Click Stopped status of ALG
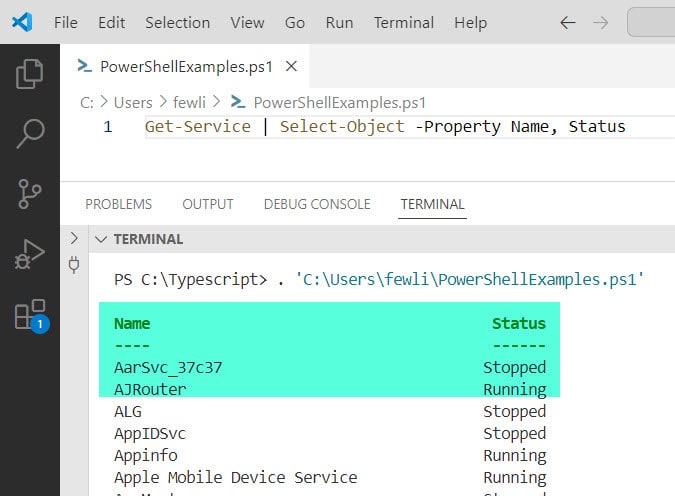Viewport: 675px width, 496px height. pyautogui.click(x=514, y=412)
